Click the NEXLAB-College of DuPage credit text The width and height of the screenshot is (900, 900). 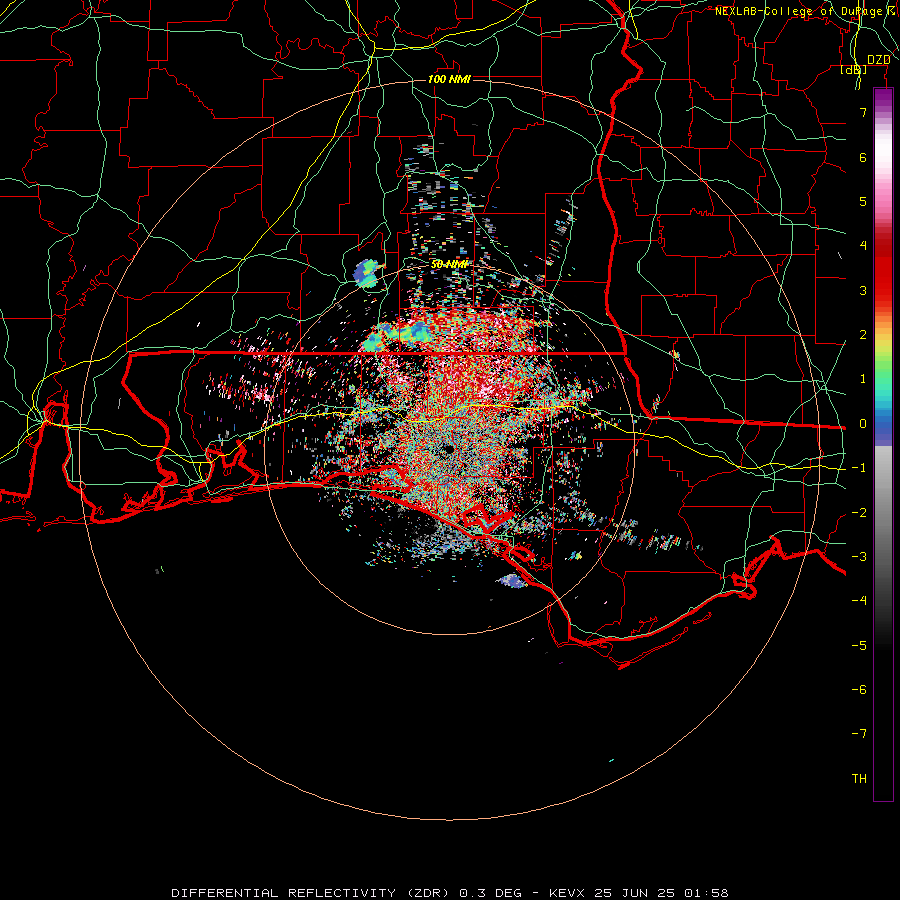[805, 11]
